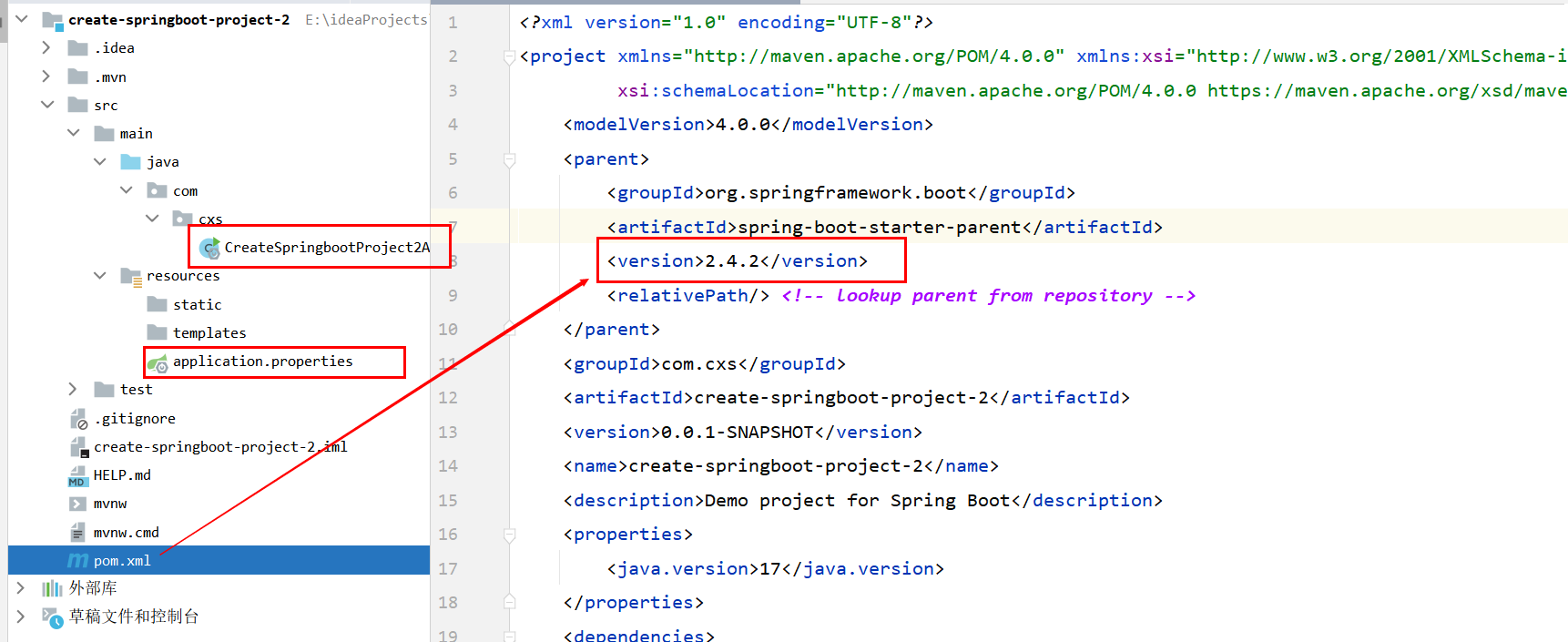Screen dimensions: 1568x642
Task: Click the static folder icon
Action: pyautogui.click(x=158, y=304)
